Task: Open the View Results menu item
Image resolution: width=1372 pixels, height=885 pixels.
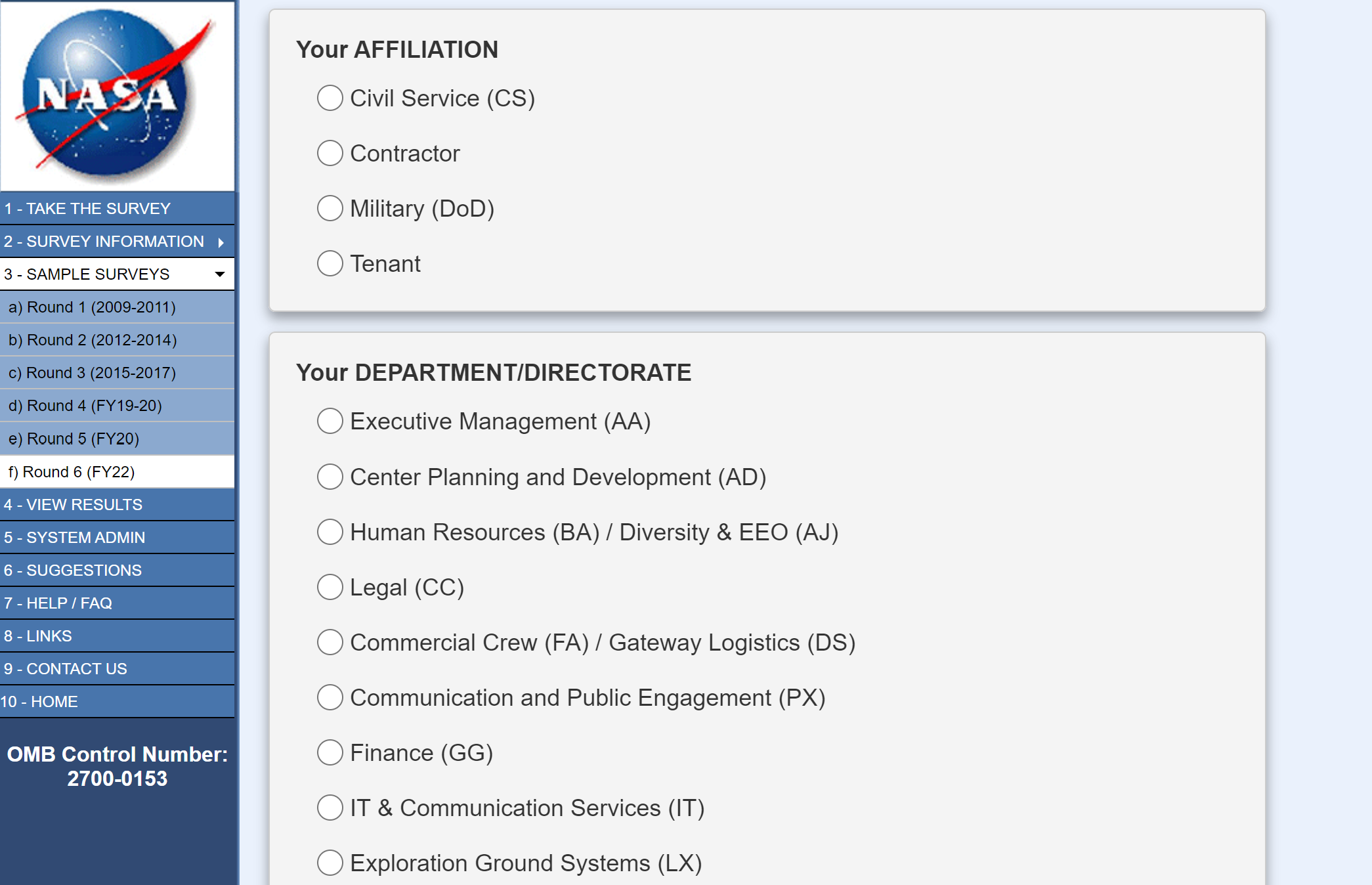Action: 73,505
